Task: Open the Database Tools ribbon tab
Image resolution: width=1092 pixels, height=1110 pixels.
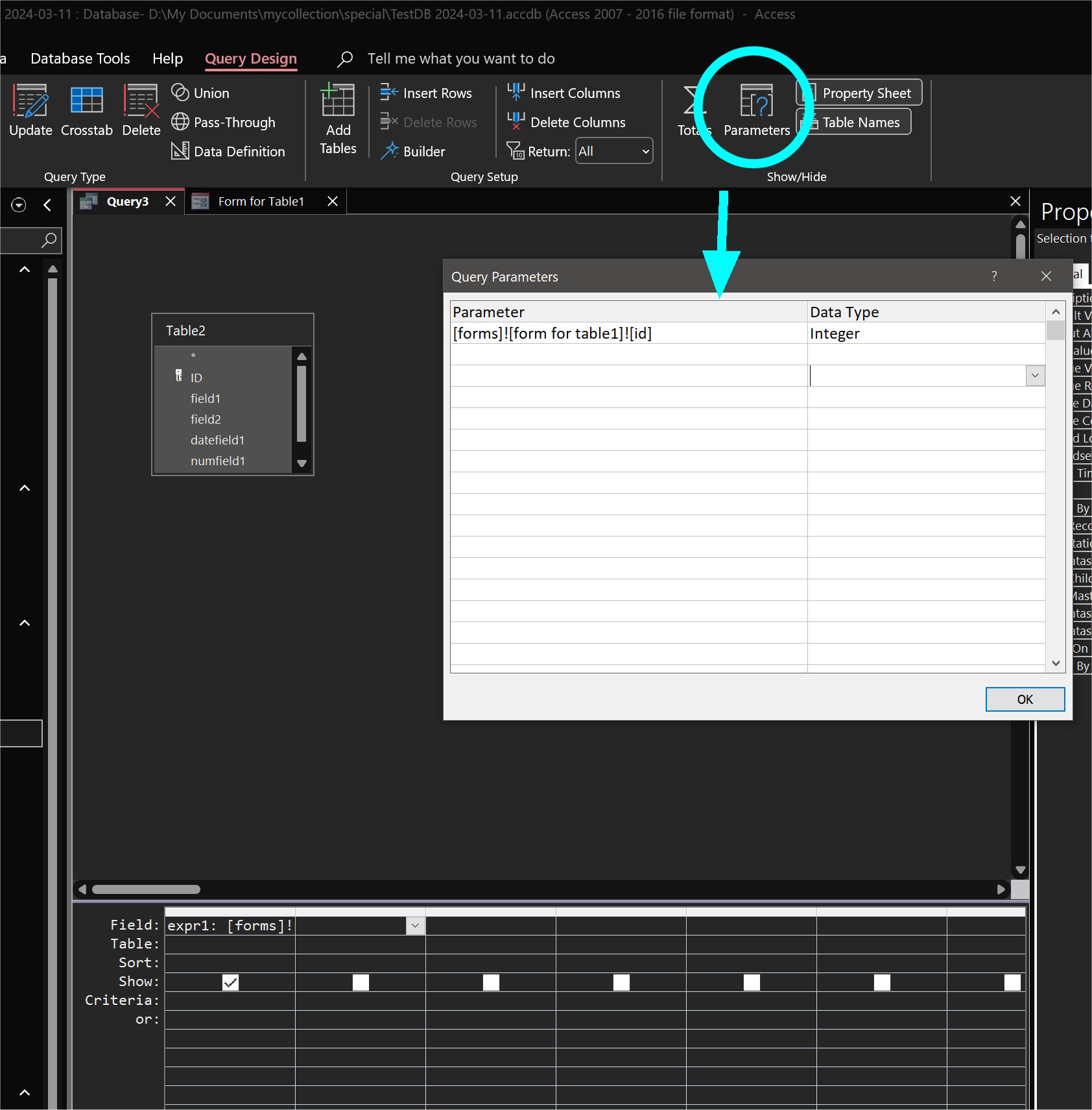Action: click(x=80, y=58)
